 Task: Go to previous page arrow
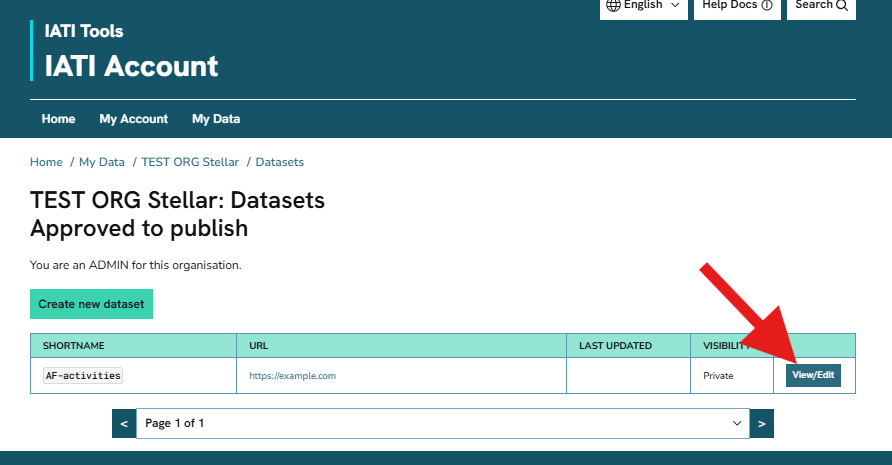[123, 424]
